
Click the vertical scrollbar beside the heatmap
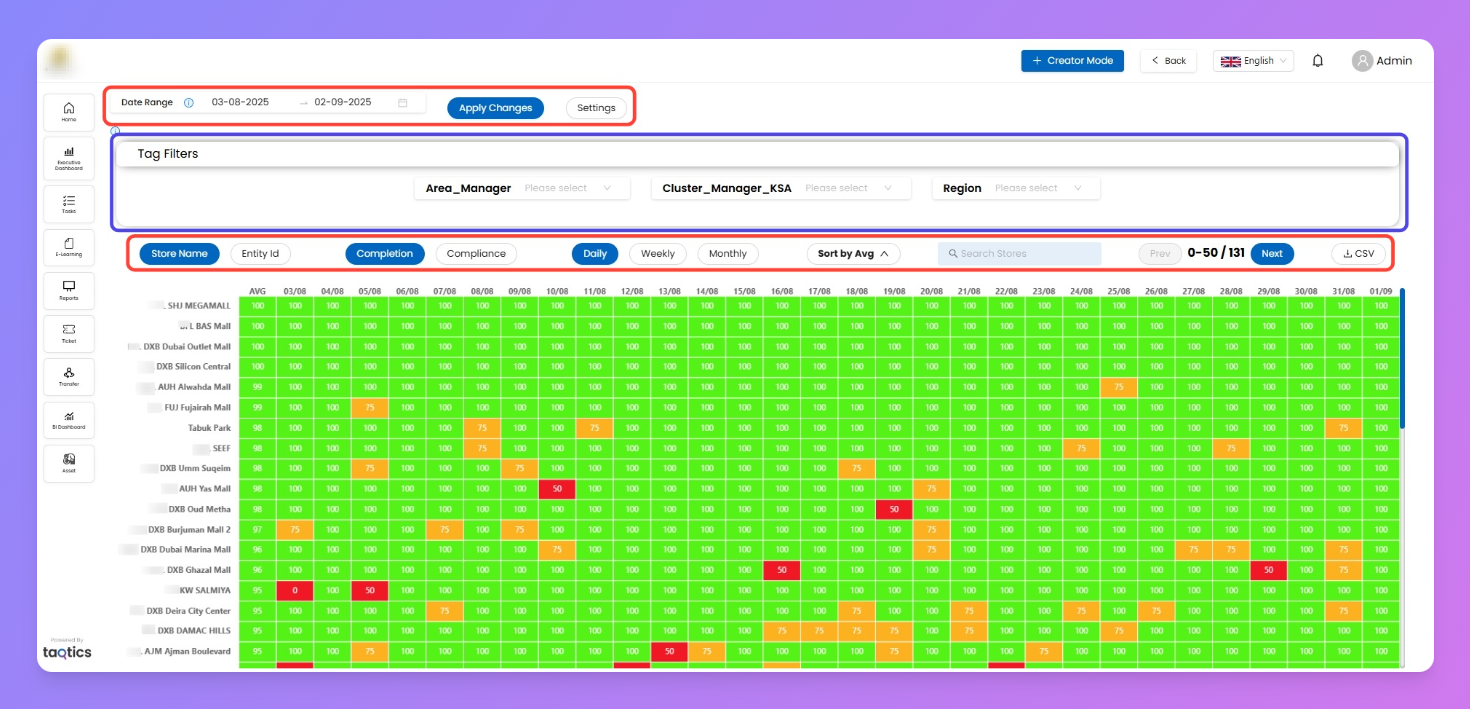(1402, 360)
